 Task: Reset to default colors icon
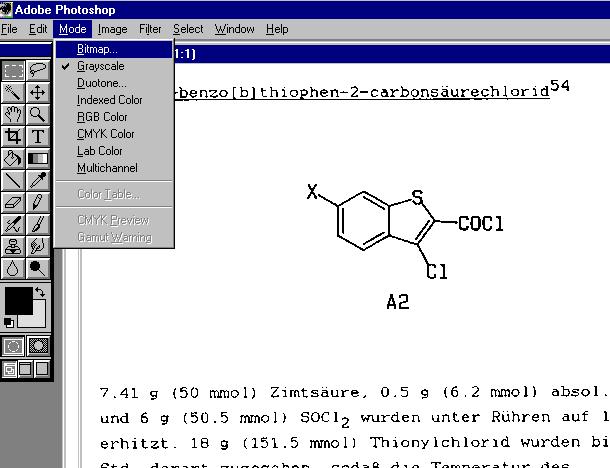(x=9, y=322)
